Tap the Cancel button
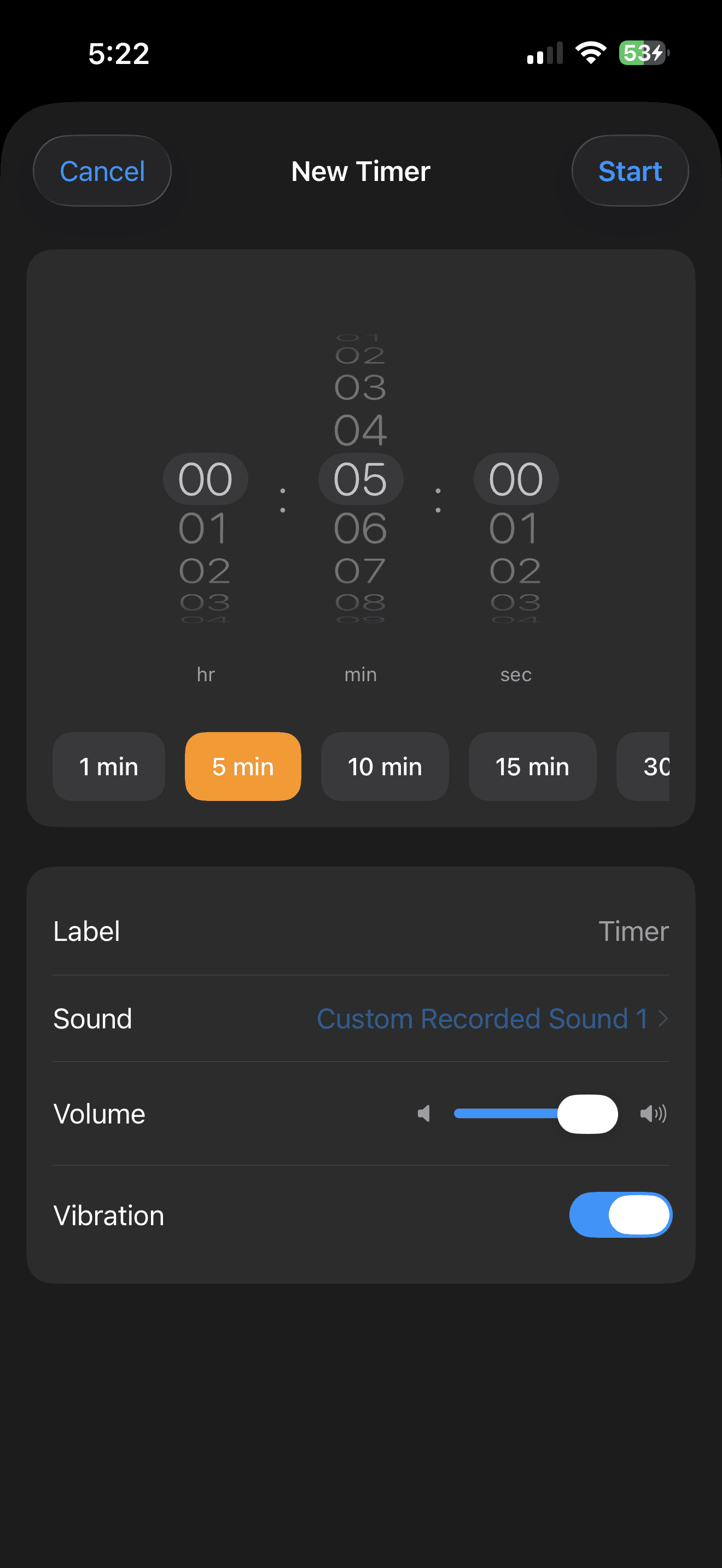722x1568 pixels. (102, 171)
